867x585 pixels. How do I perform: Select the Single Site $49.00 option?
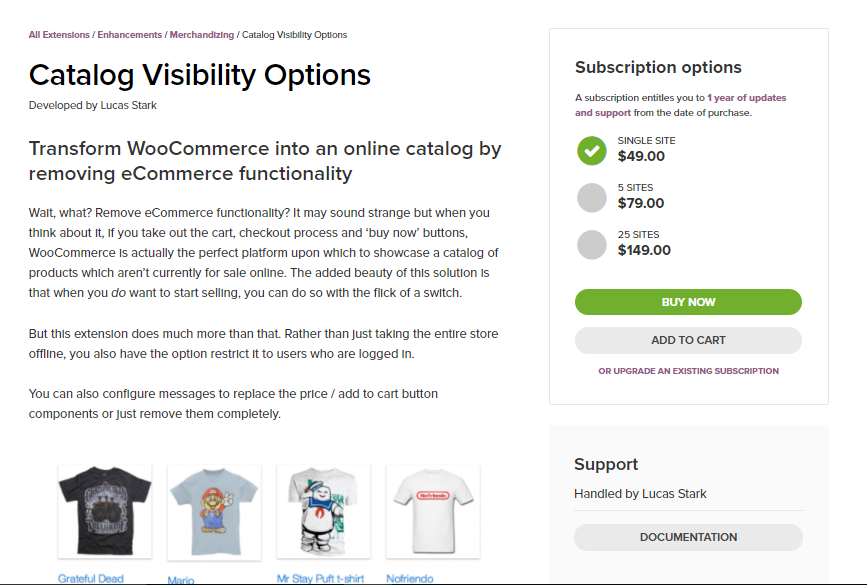coord(592,150)
